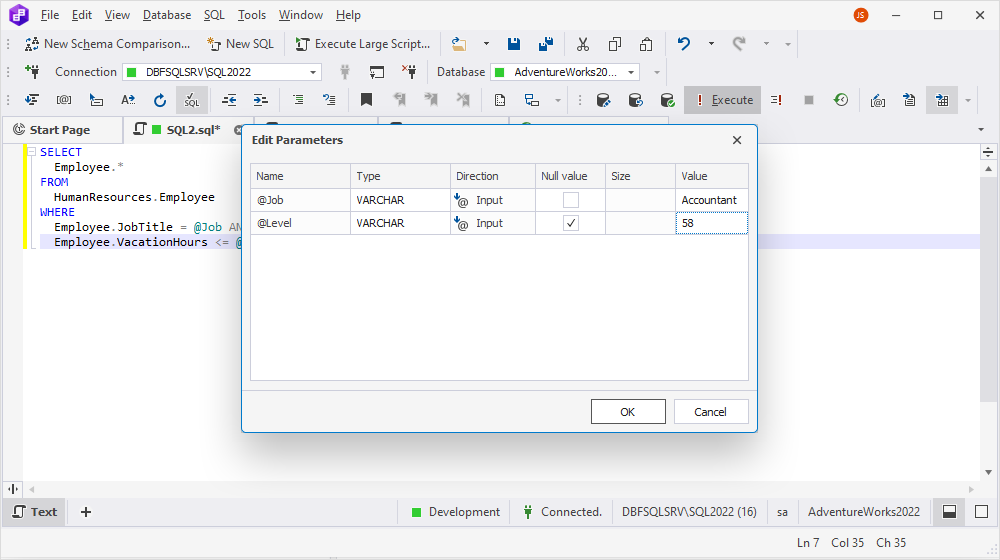Open the document tabs list dropdown
This screenshot has width=1000, height=560.
coord(981,130)
